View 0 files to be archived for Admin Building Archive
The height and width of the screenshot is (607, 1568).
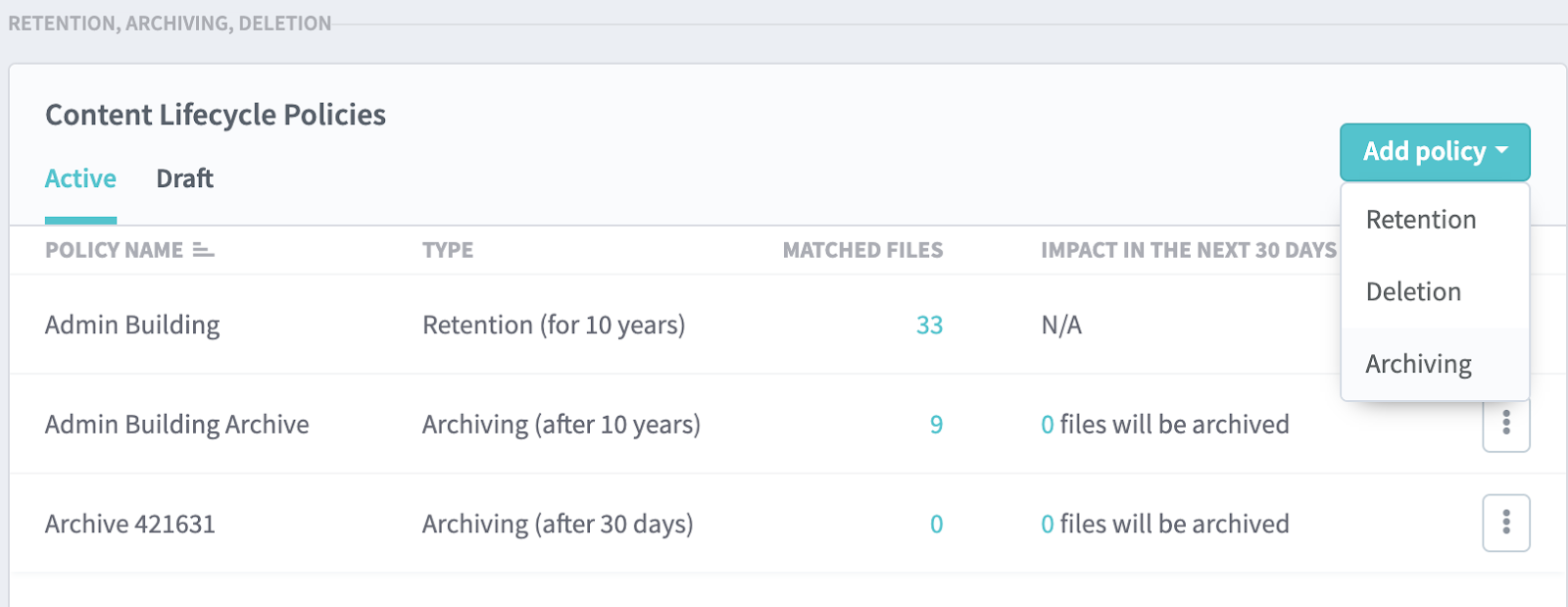click(x=1048, y=425)
